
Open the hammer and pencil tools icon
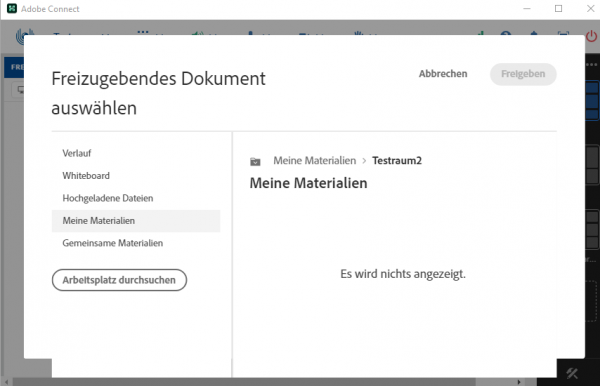[572, 373]
